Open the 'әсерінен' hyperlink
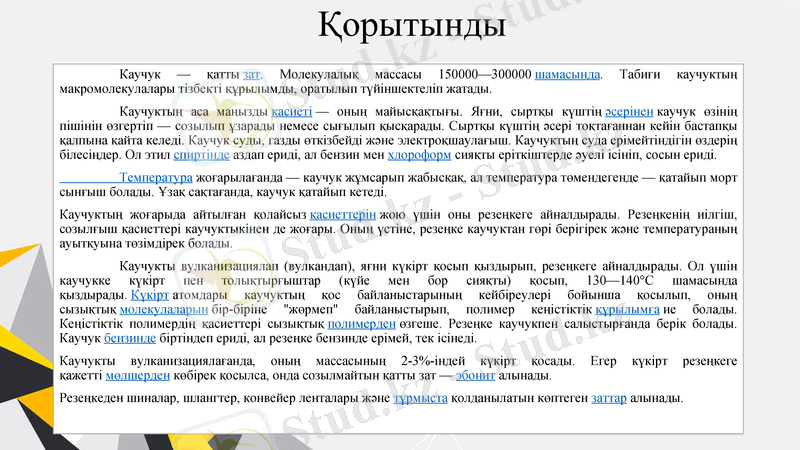 click(x=629, y=112)
